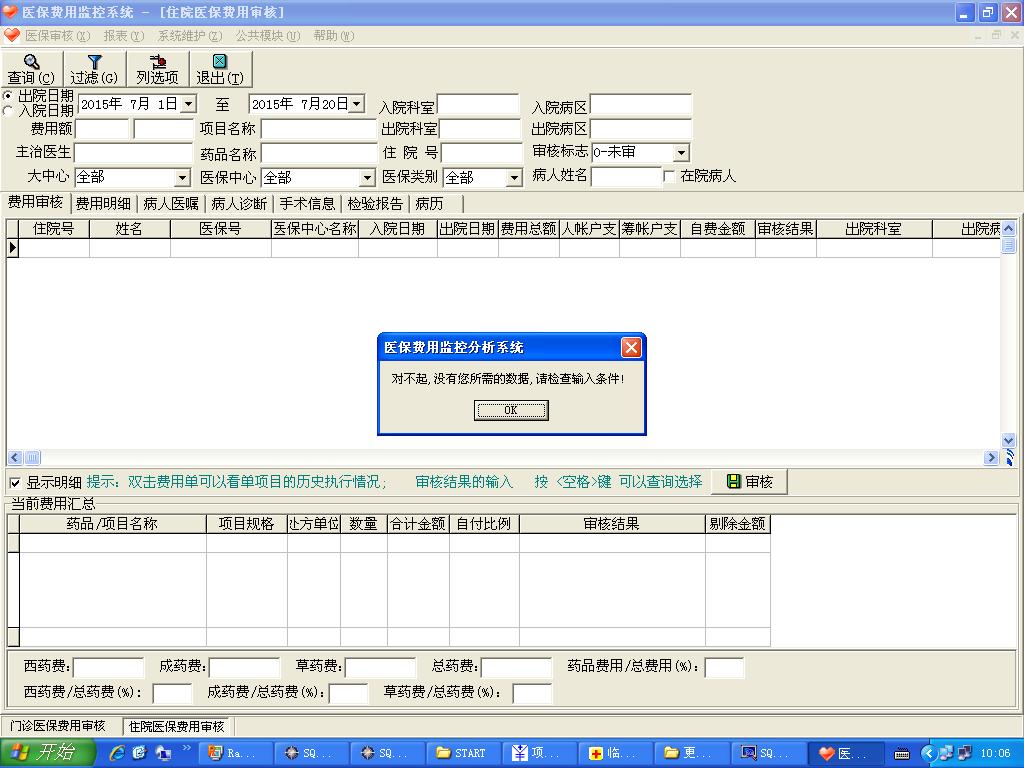Click the grid horizontal scrollbar thumb
Screen dimensions: 1024x768
[32, 458]
